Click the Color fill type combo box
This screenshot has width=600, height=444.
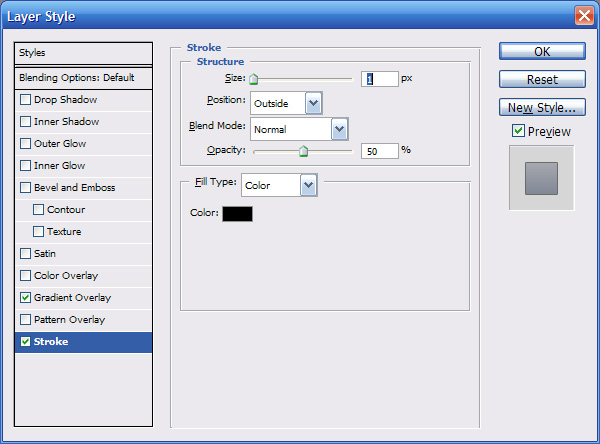click(x=279, y=185)
